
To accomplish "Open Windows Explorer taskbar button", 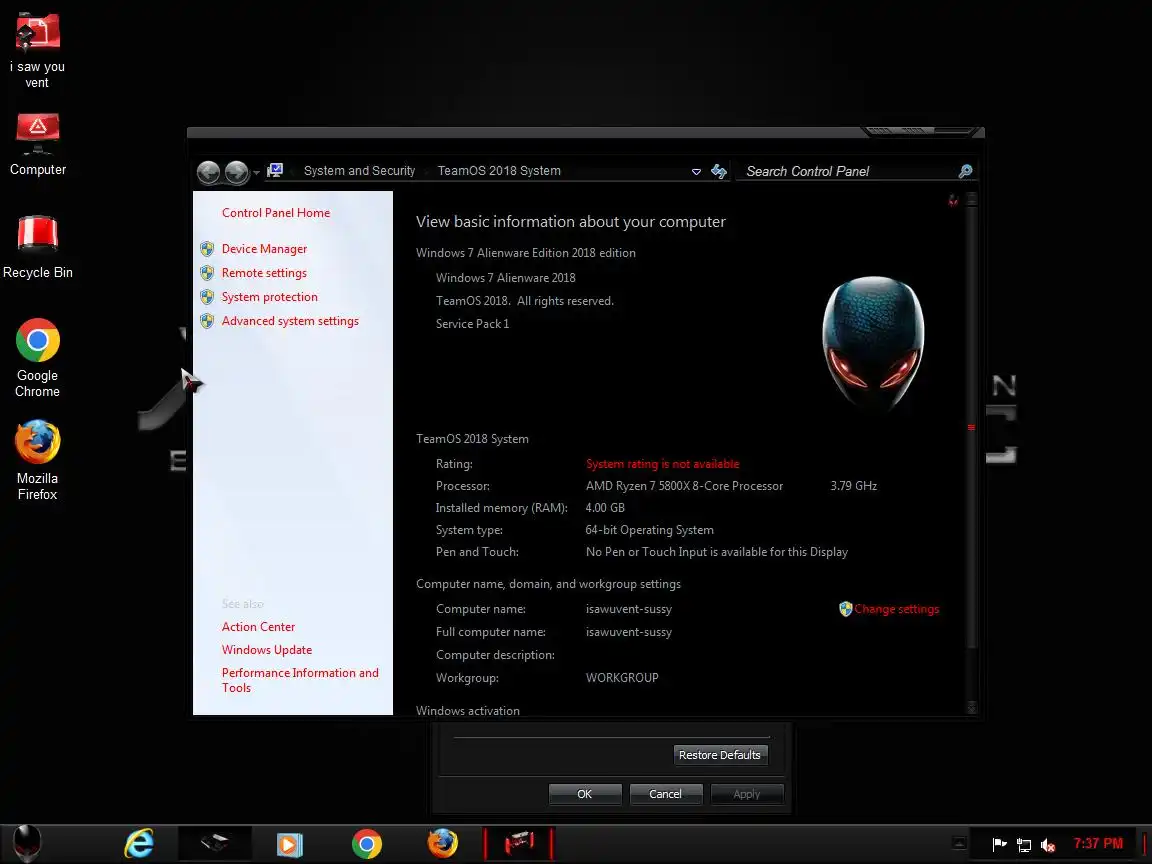I will 215,843.
